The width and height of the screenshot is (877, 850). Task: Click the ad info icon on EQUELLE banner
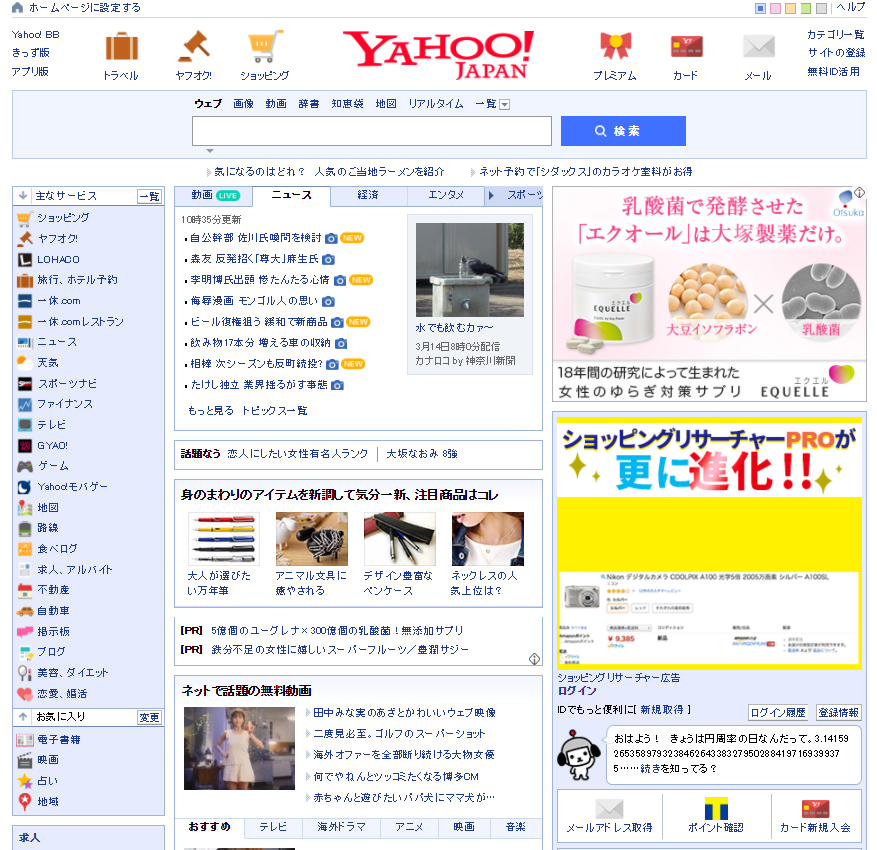[x=859, y=192]
